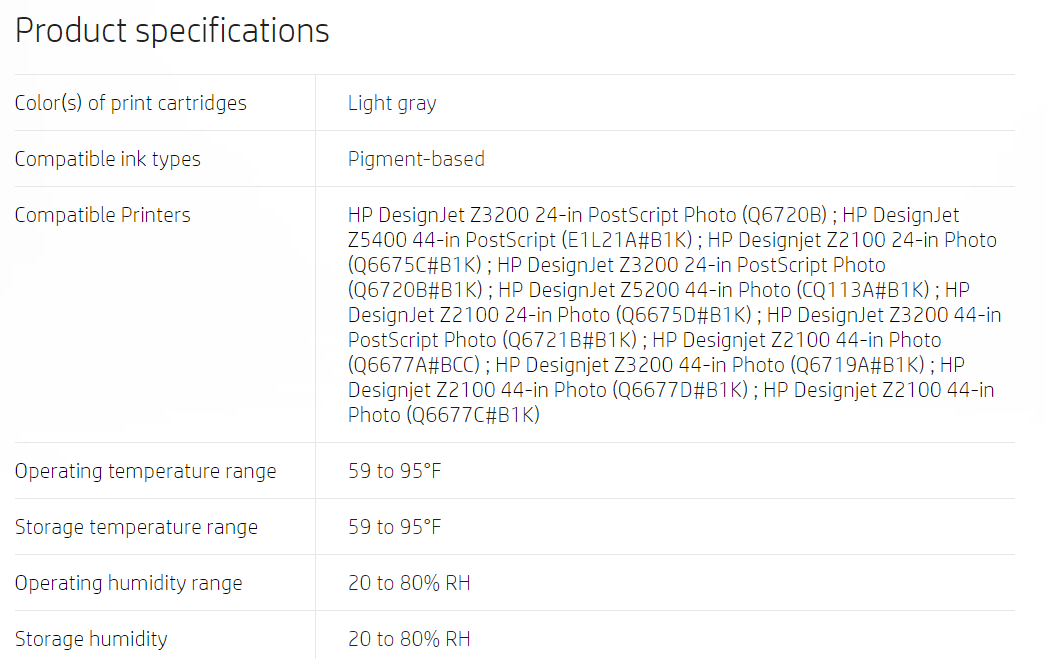Select 'Color(s) of print cartridges' label
Image resolution: width=1046 pixels, height=659 pixels.
(131, 103)
